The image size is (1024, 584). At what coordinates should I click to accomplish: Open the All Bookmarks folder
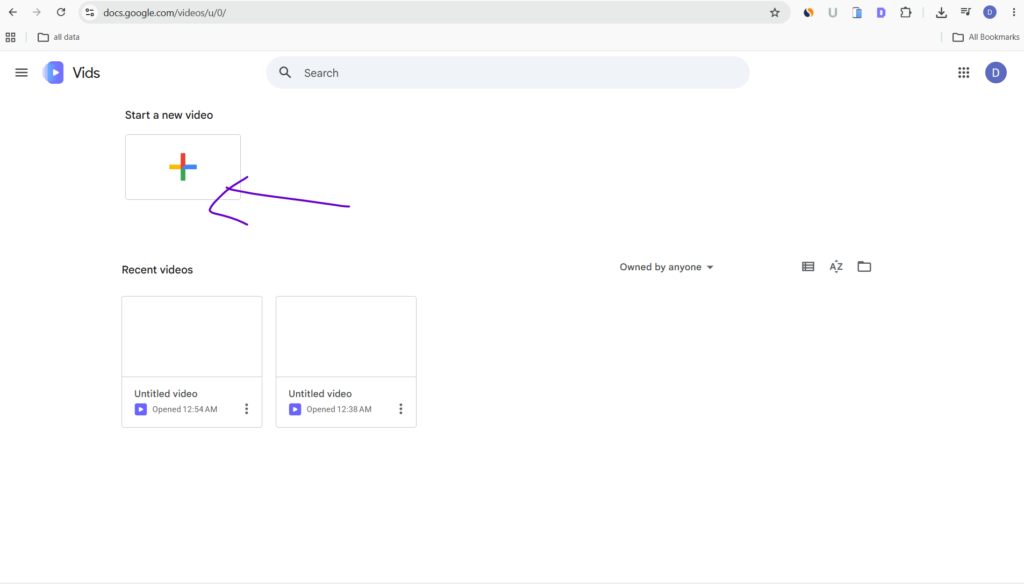(985, 37)
